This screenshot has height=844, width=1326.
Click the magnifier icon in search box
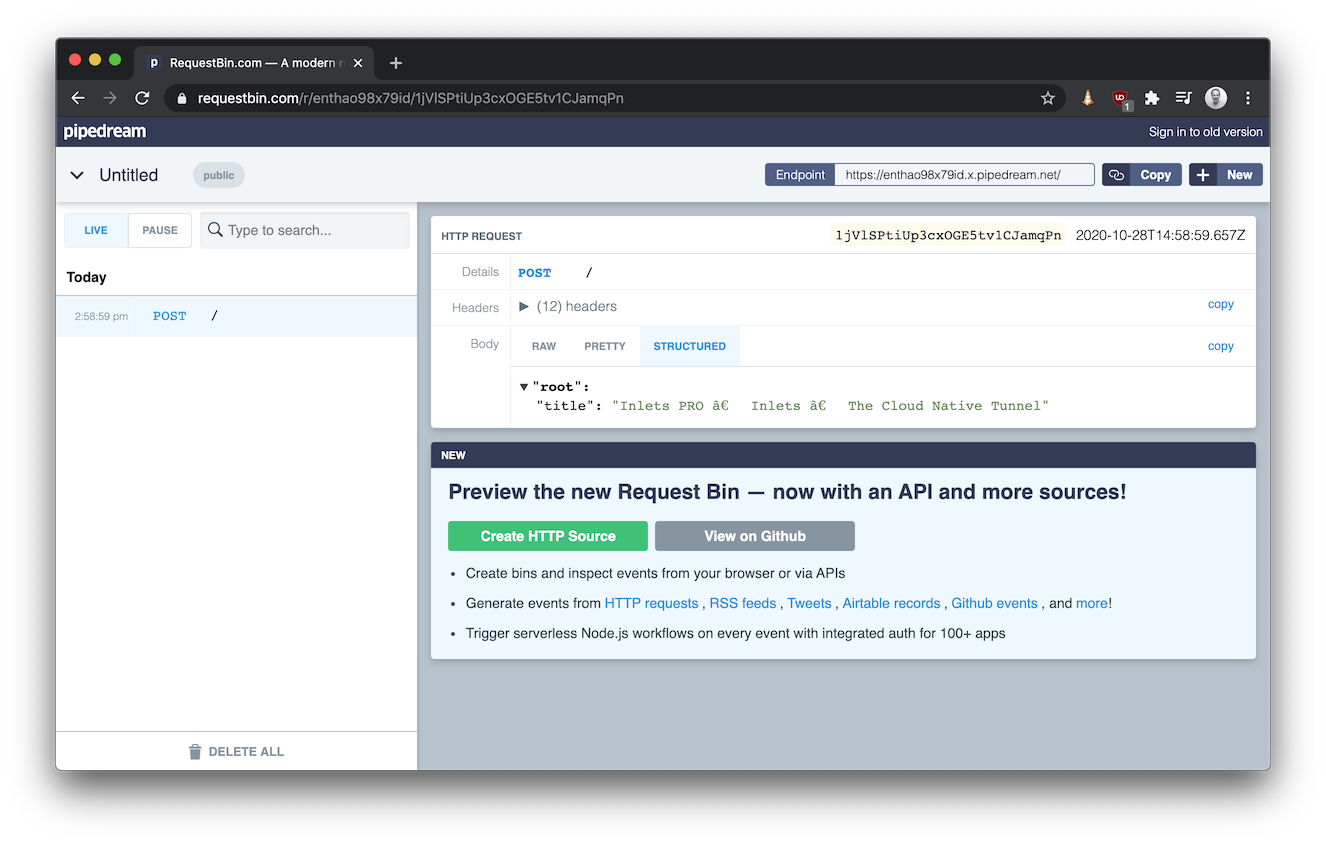coord(215,230)
